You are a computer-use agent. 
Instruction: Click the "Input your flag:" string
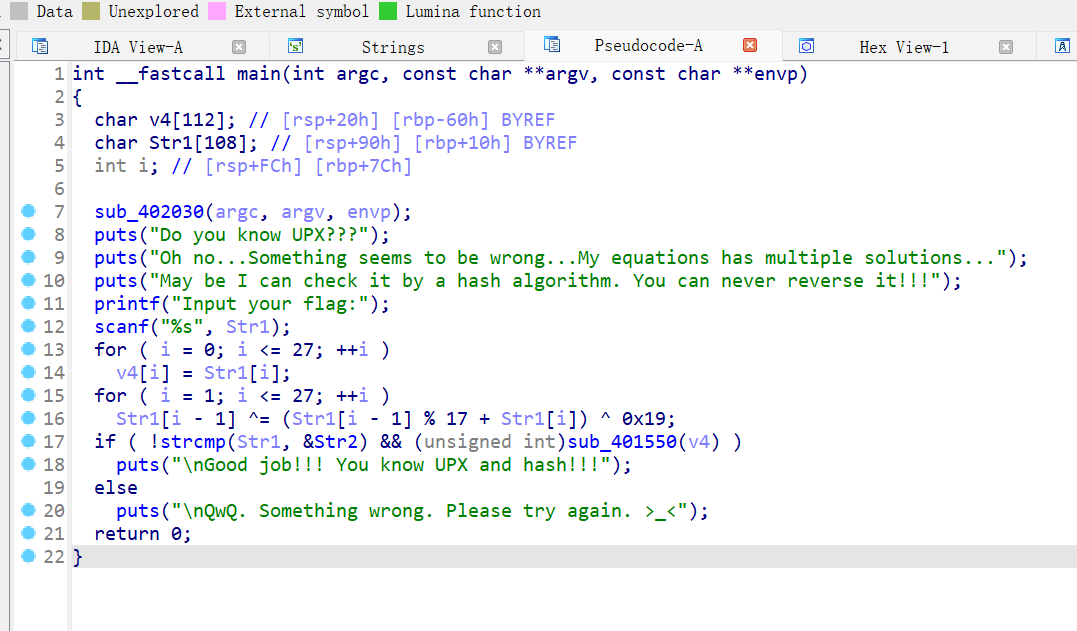pos(270,303)
